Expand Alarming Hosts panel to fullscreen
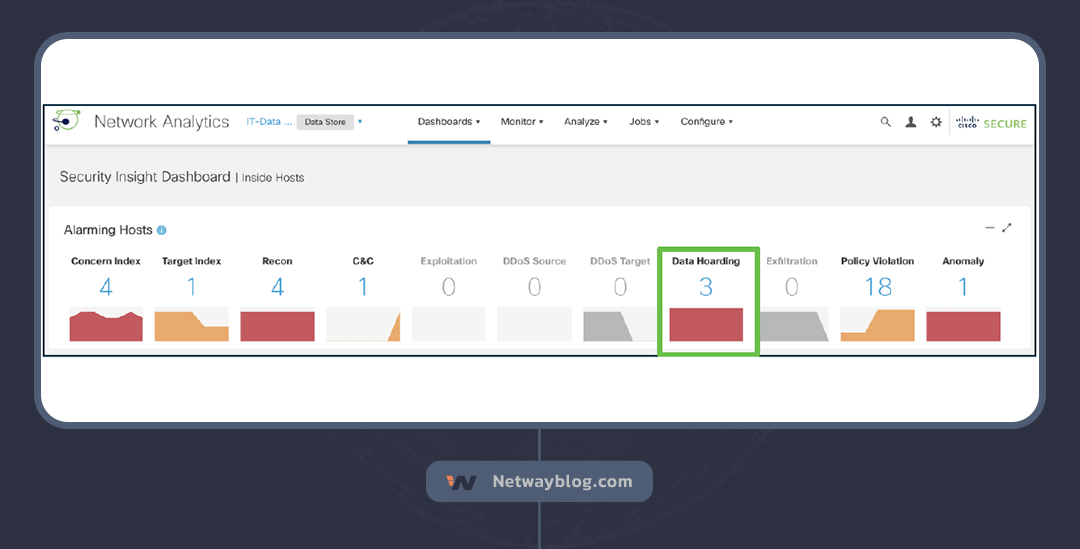The width and height of the screenshot is (1080, 549). [x=1007, y=228]
